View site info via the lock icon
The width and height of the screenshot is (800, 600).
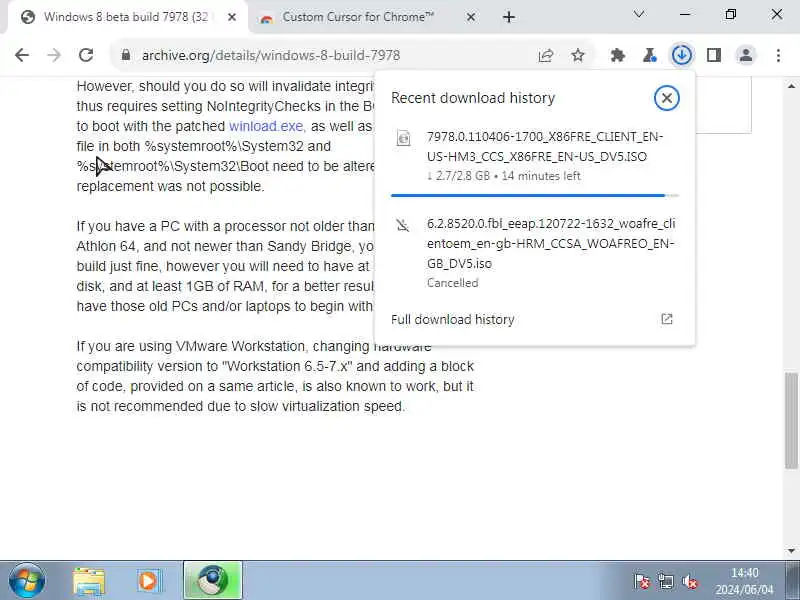(126, 55)
